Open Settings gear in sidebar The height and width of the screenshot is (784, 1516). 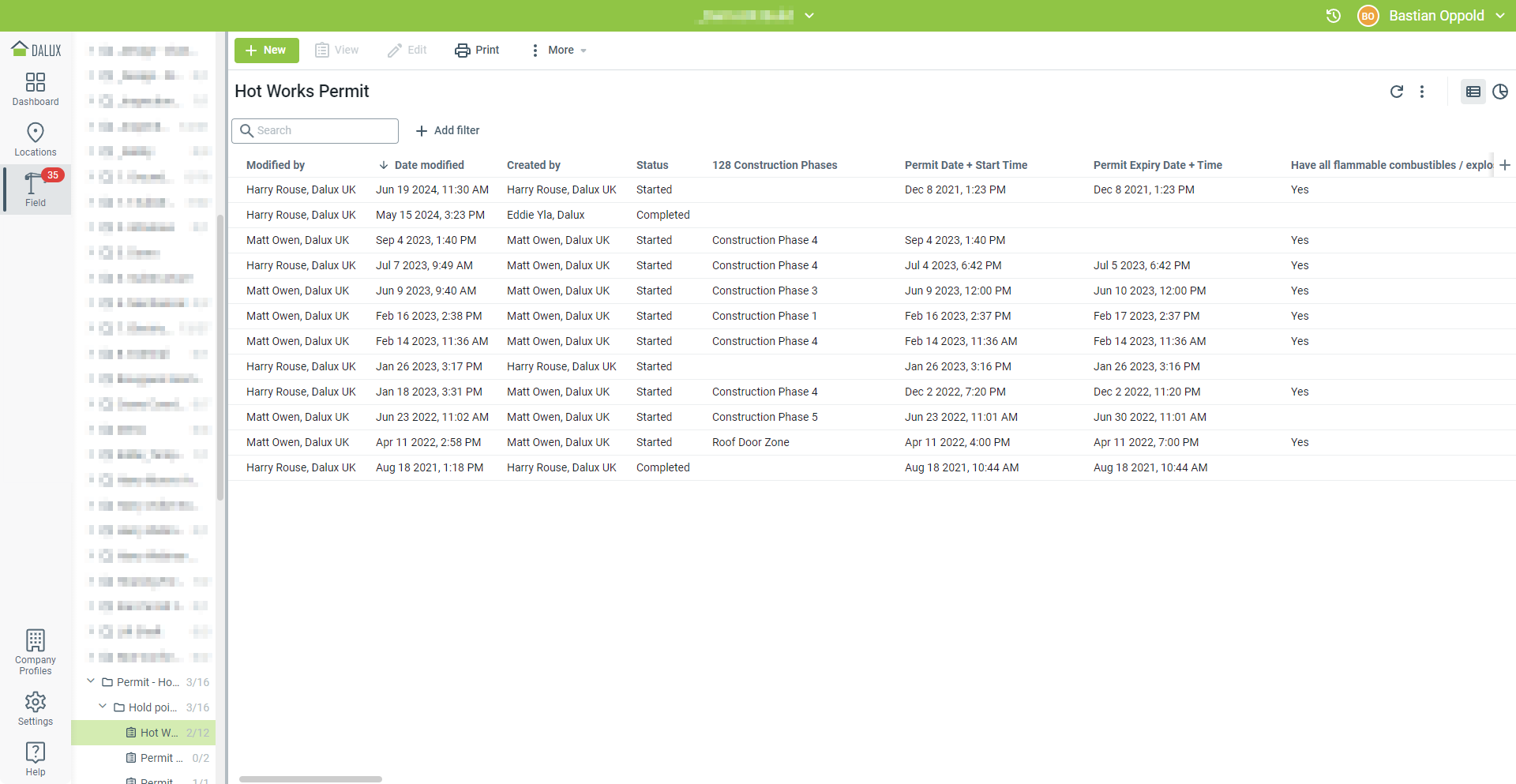pos(36,708)
